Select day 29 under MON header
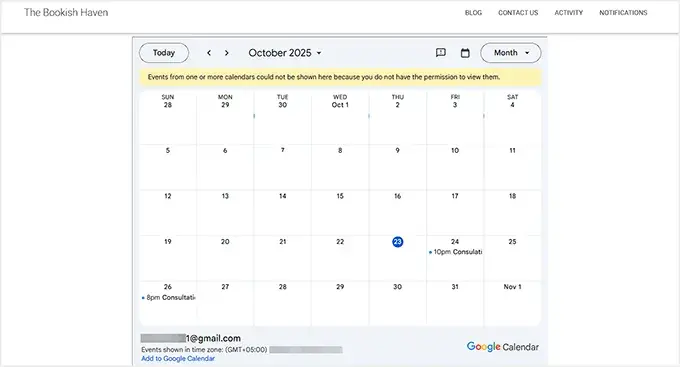The width and height of the screenshot is (680, 367). [225, 105]
